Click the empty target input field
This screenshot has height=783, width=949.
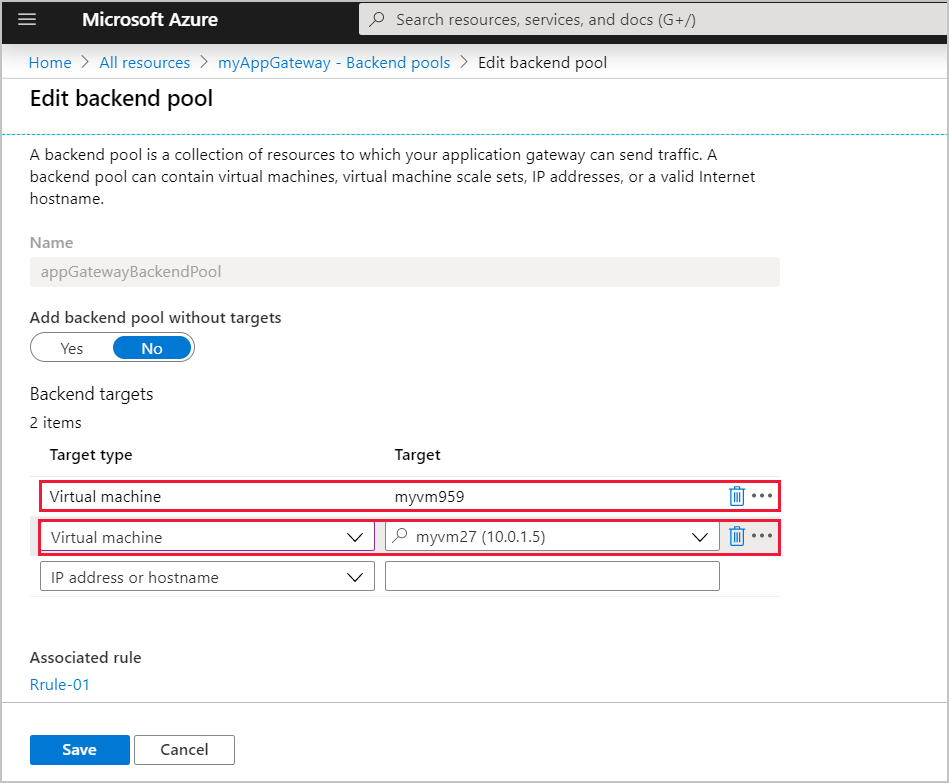552,576
